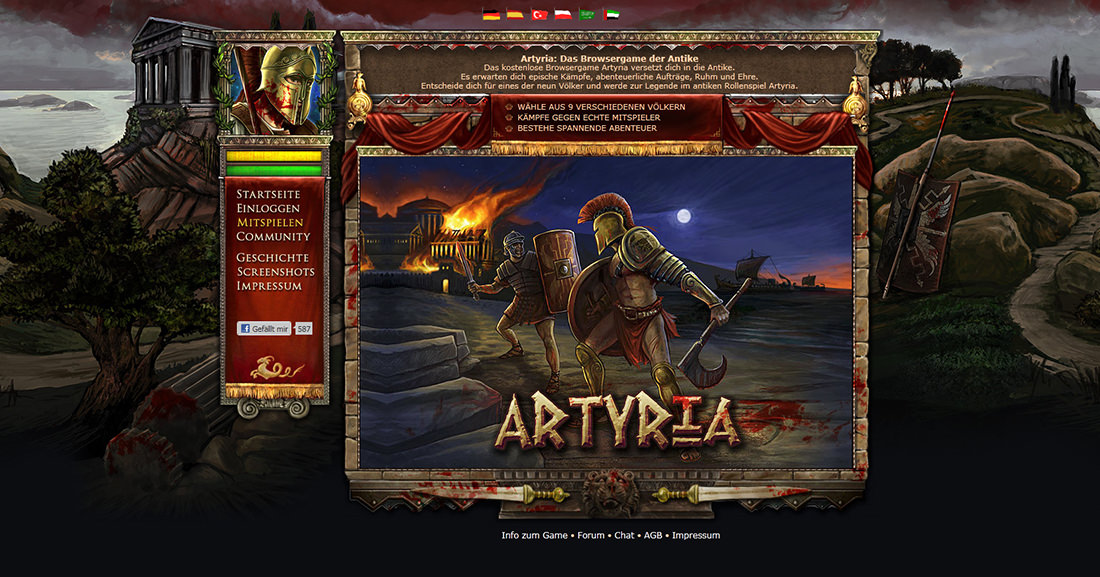
Task: Click the Polish flag icon
Action: pos(563,14)
